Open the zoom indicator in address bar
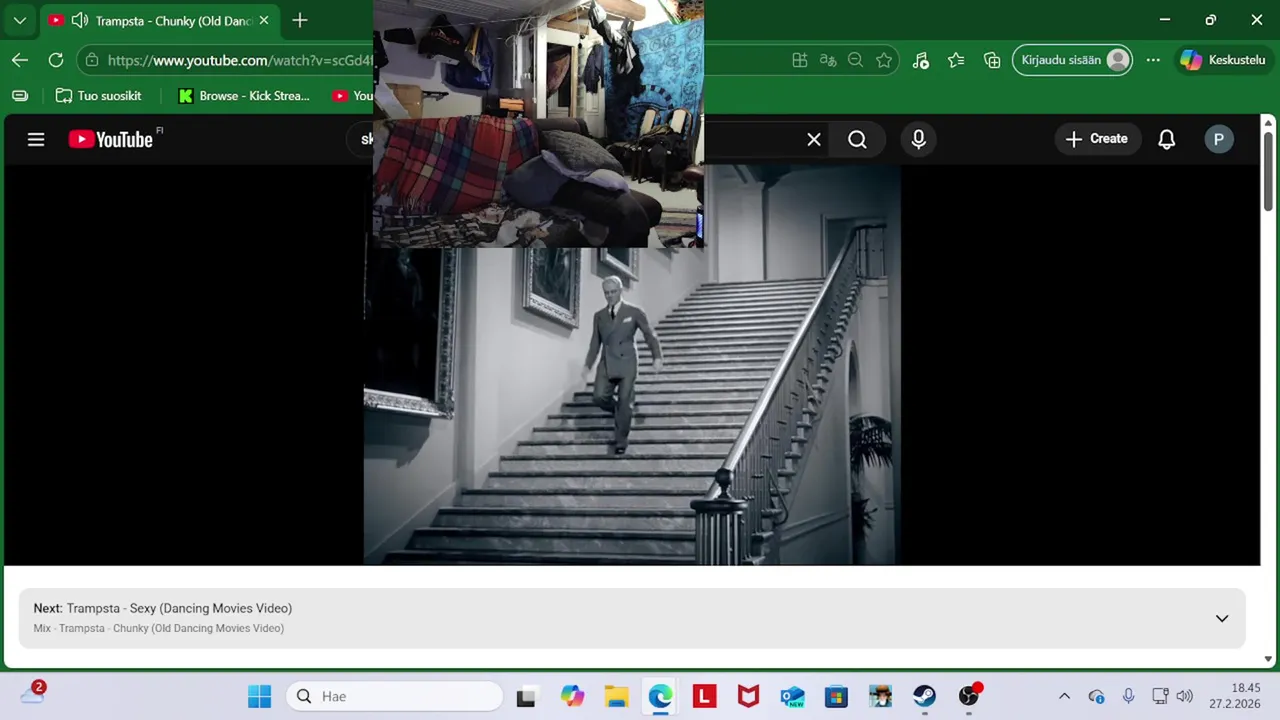 pyautogui.click(x=855, y=60)
